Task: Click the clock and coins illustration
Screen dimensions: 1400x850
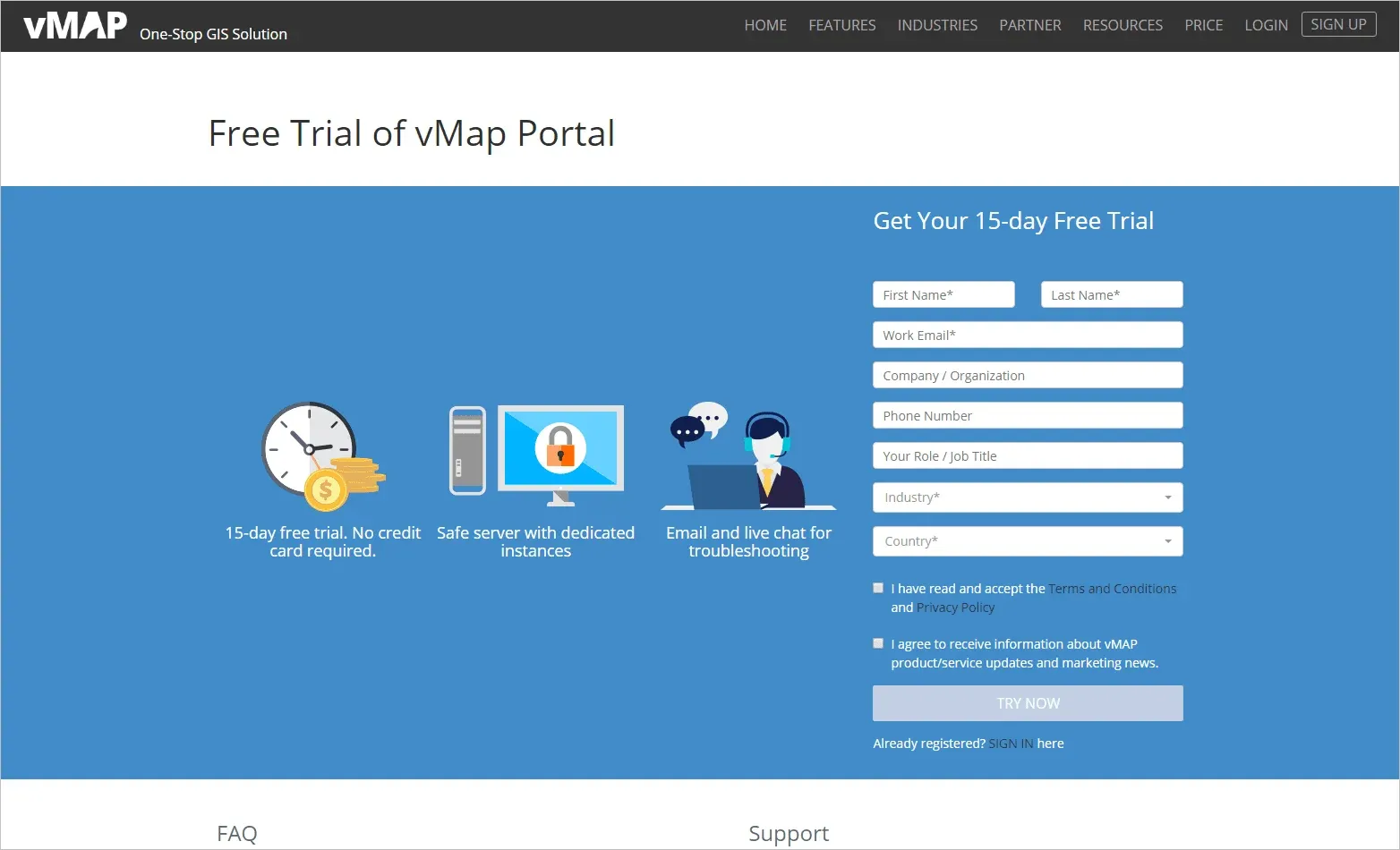Action: tap(323, 456)
